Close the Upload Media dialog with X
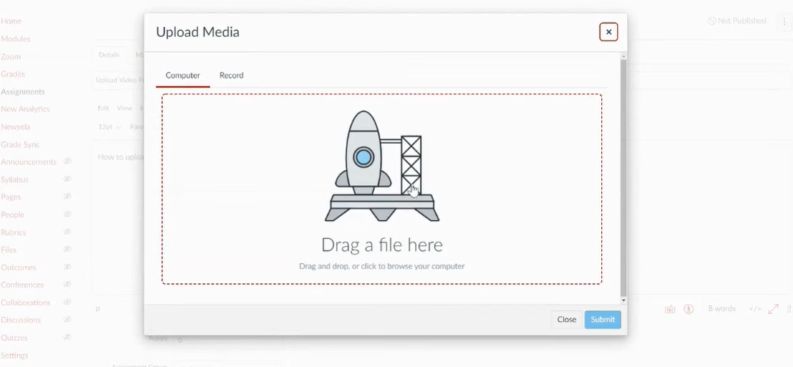Viewport: 793px width, 367px height. click(x=608, y=32)
